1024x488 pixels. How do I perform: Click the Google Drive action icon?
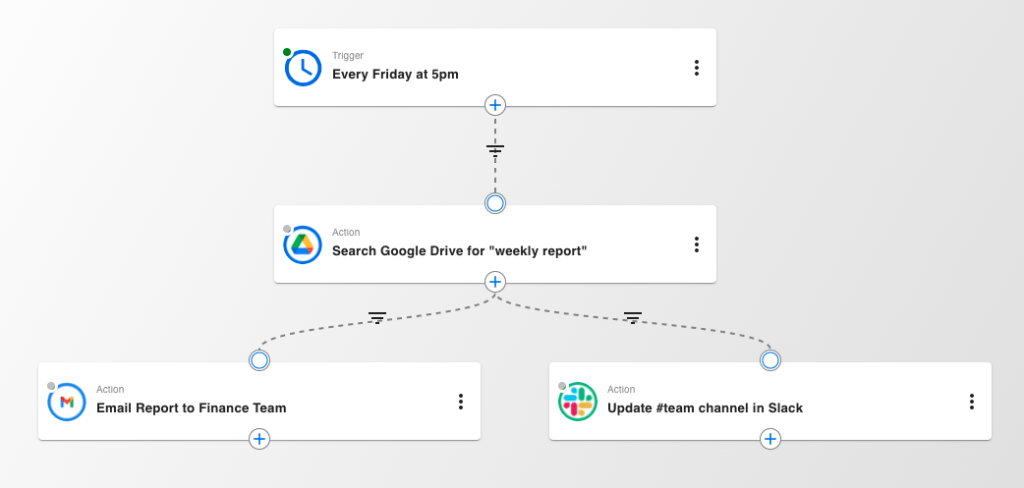pyautogui.click(x=303, y=245)
